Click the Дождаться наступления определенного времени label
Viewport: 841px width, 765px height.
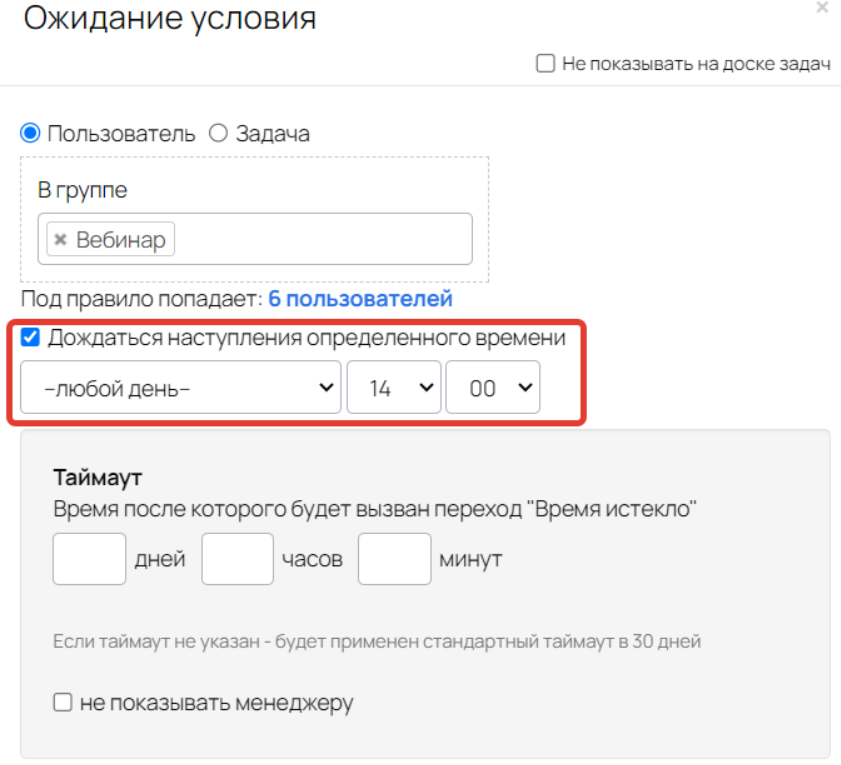pos(307,338)
